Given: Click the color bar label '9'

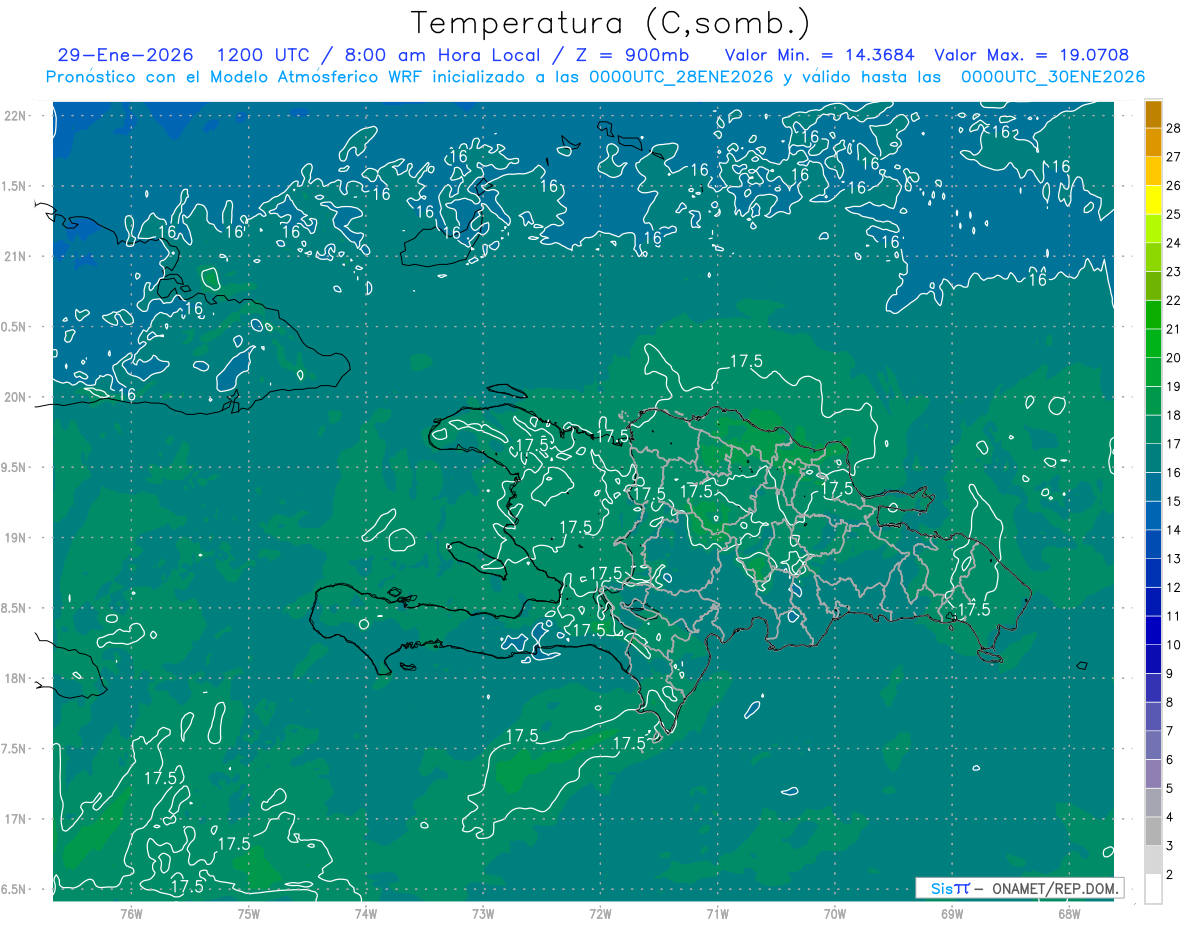Looking at the screenshot, I should tap(1170, 674).
